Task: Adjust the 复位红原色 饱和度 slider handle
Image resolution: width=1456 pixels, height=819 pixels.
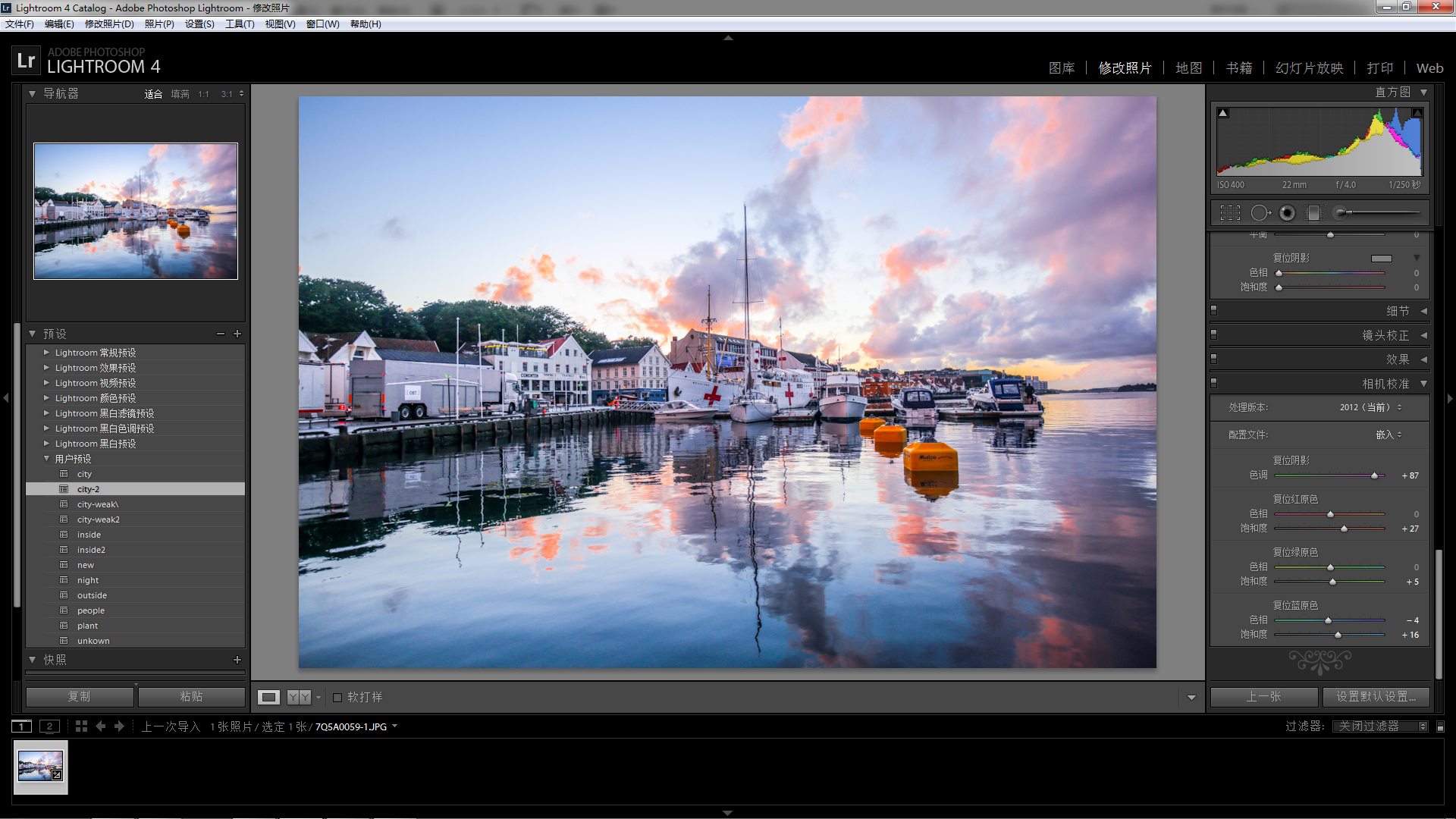Action: coord(1345,529)
